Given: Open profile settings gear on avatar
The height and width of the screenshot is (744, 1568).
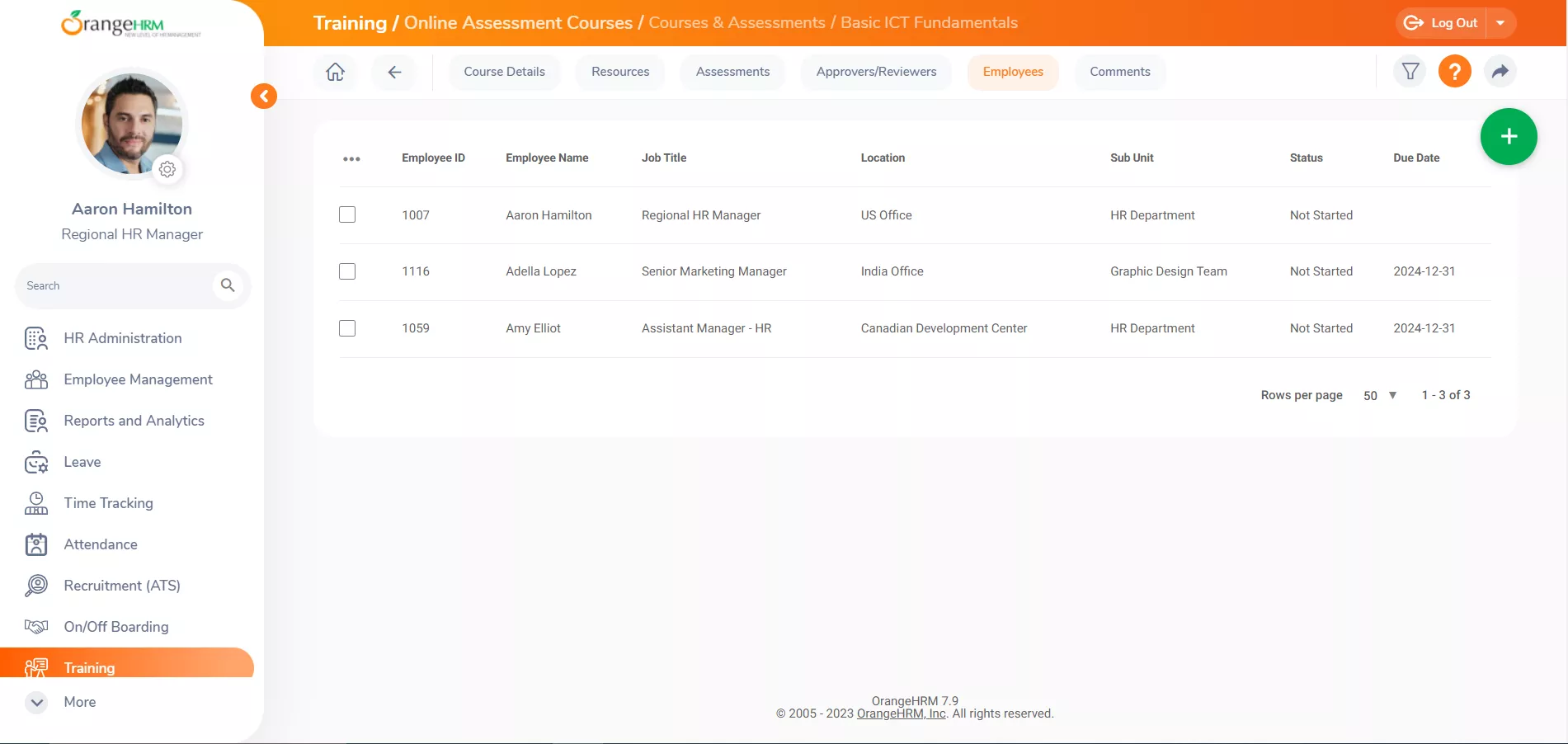Looking at the screenshot, I should (167, 169).
